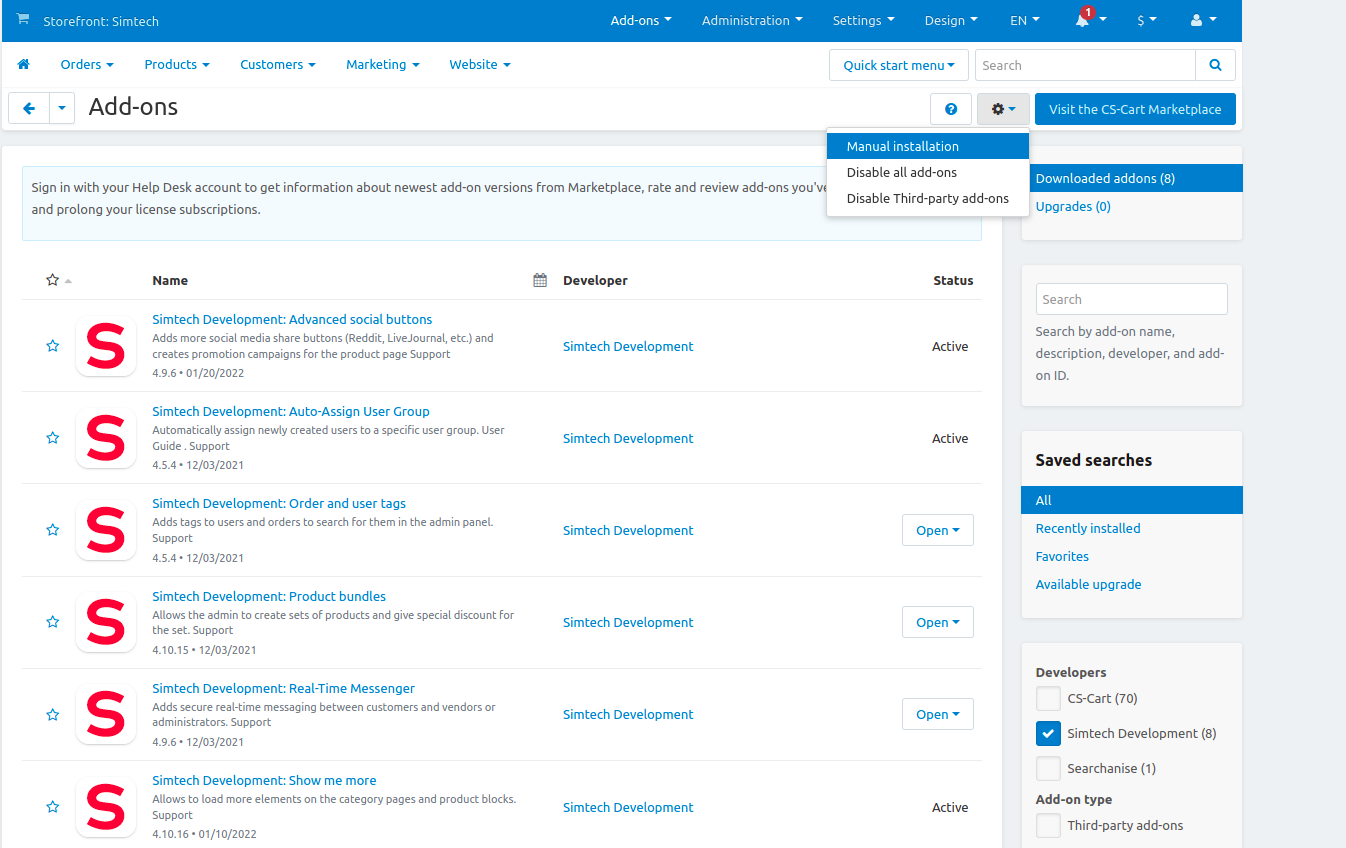Choose Disable Third-party add-ons
This screenshot has width=1346, height=848.
(x=928, y=198)
